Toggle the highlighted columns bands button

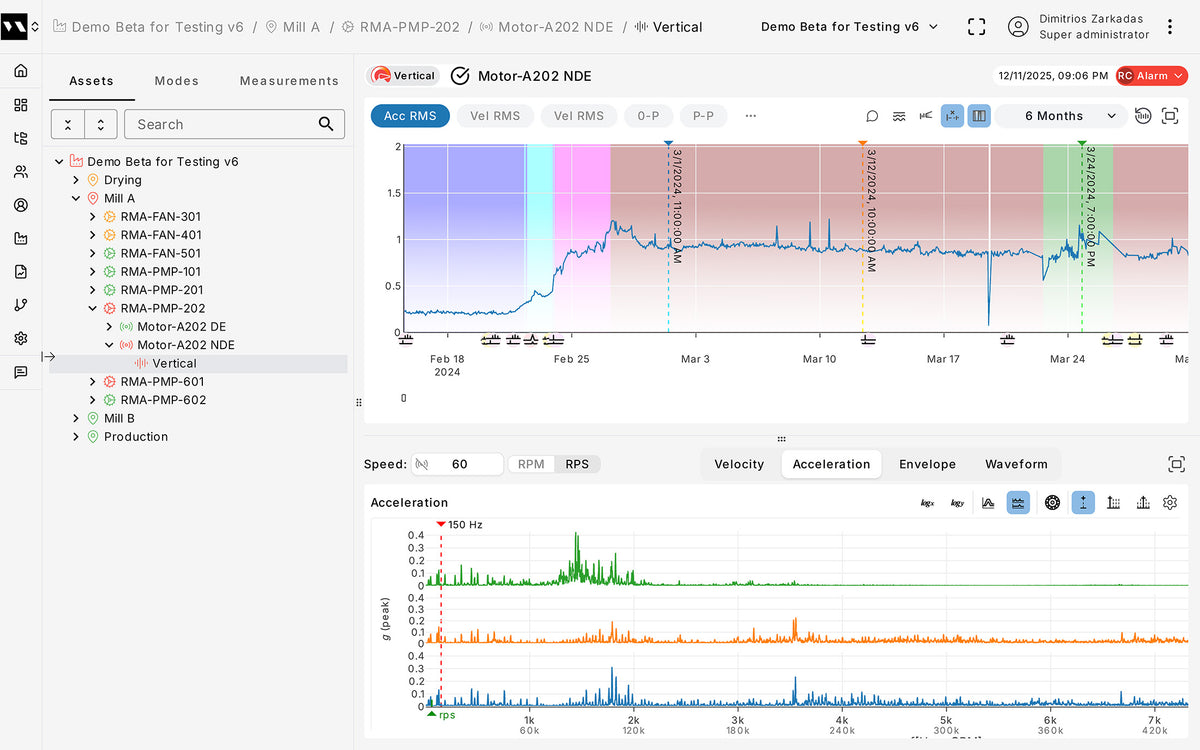click(979, 116)
